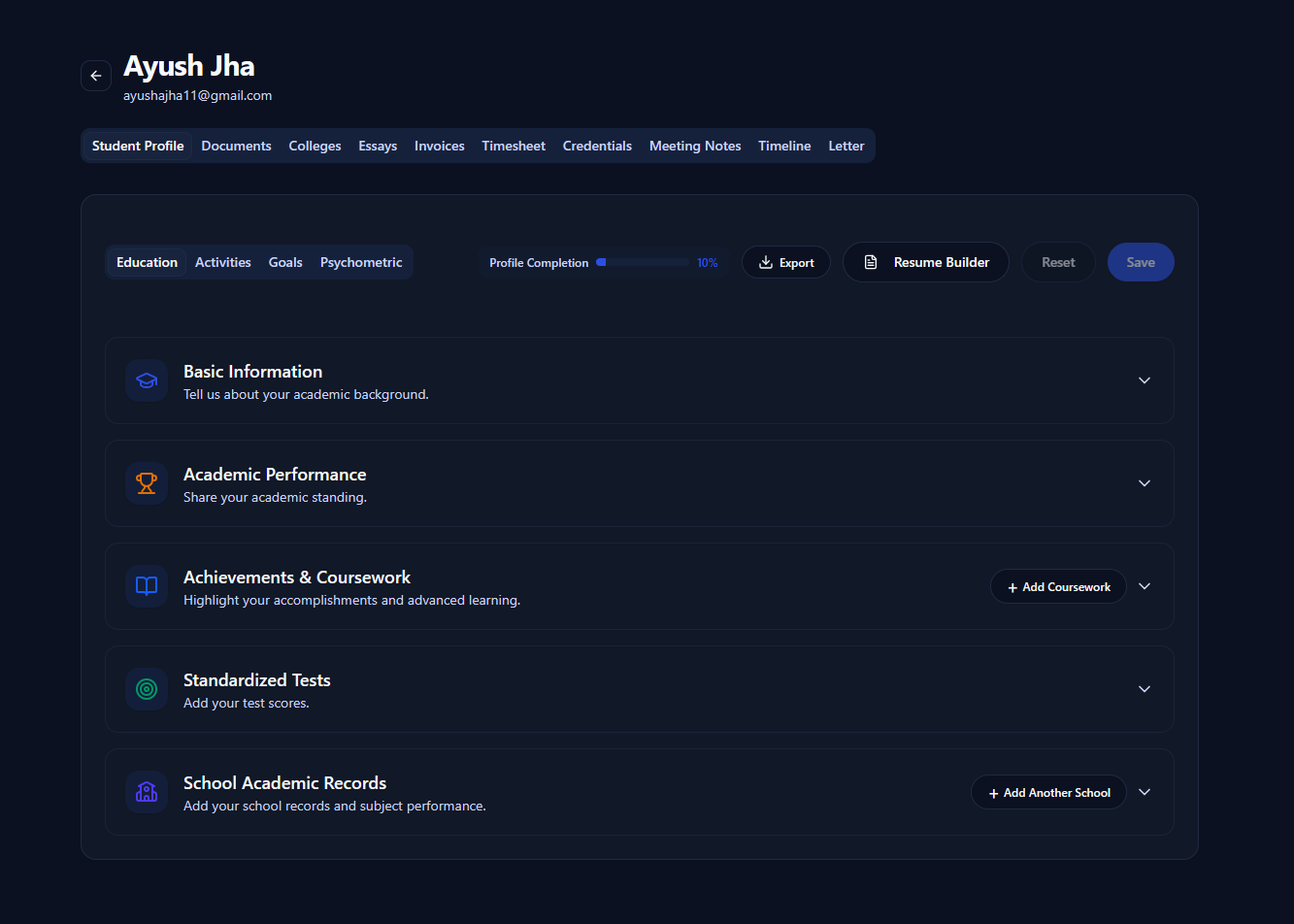Click the document icon in the Resume Builder button
Screen dimensions: 1294x924
pos(871,262)
